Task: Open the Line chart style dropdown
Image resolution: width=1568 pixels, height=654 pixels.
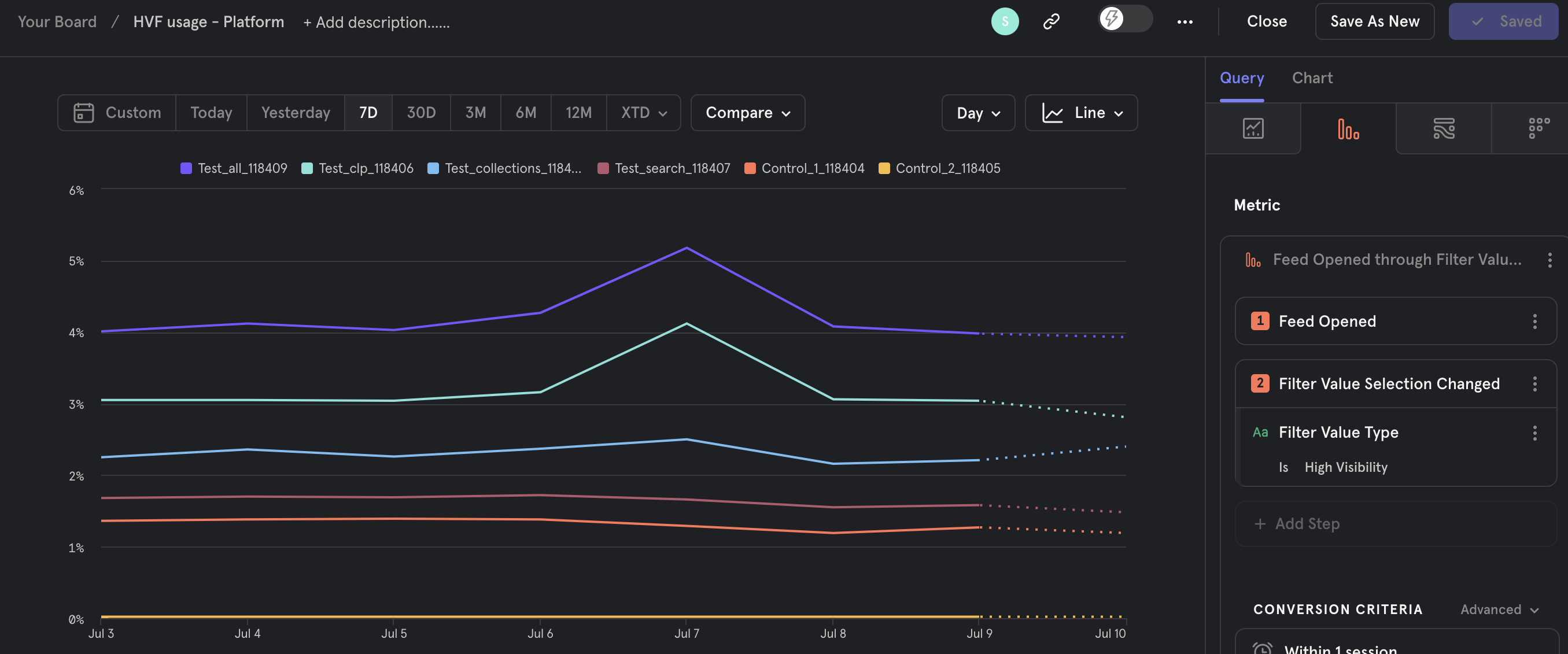Action: click(1082, 113)
